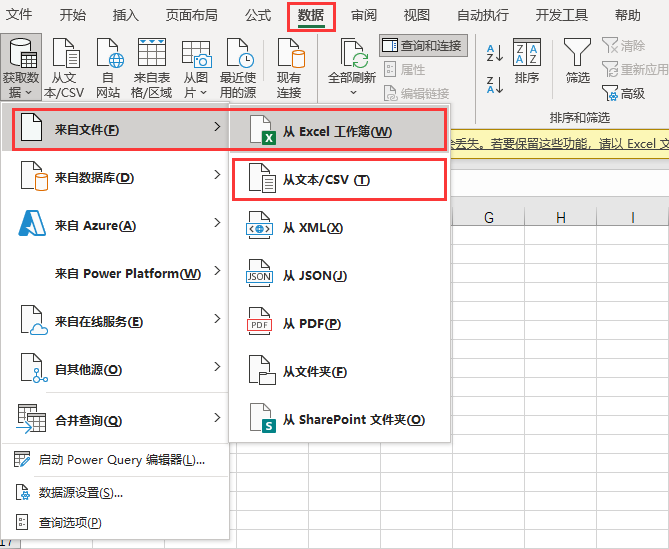Toggle the 筛选 funnel filter
The width and height of the screenshot is (669, 549).
577,61
